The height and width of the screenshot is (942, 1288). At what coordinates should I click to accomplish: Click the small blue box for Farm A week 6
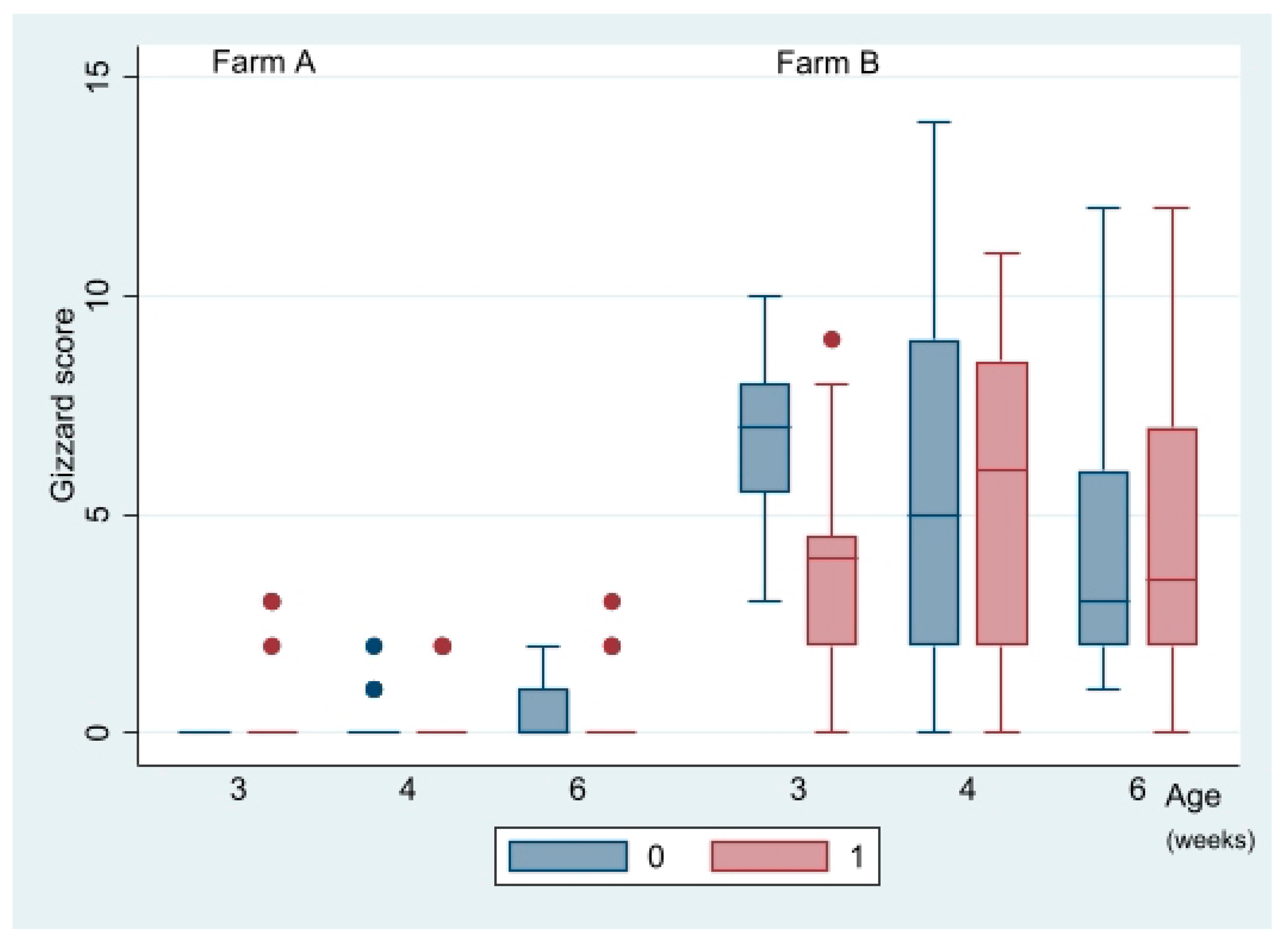pos(544,711)
